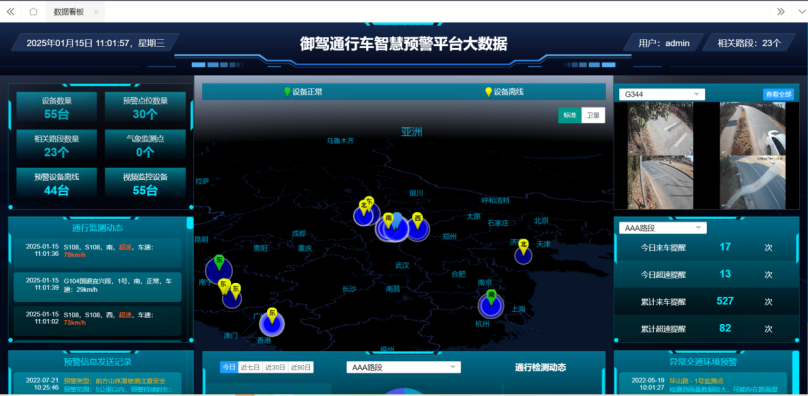Click the date and time header label

95,43
